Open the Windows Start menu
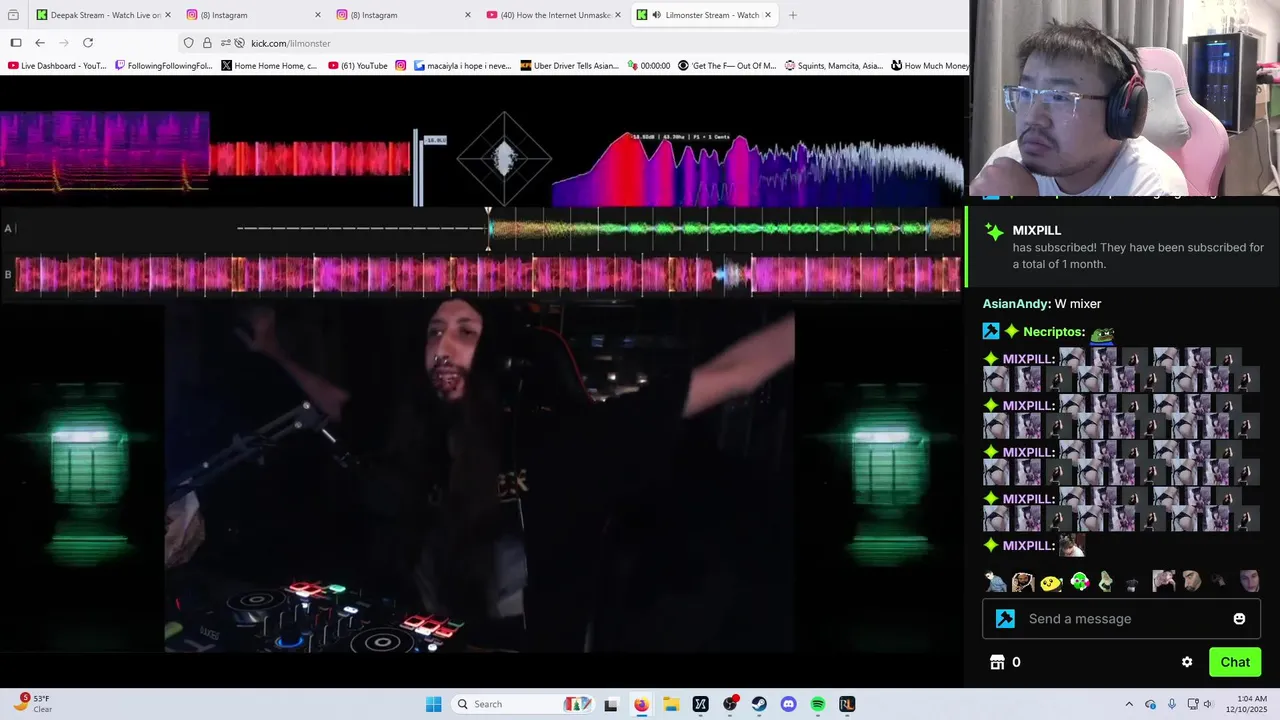The image size is (1280, 720). (433, 704)
